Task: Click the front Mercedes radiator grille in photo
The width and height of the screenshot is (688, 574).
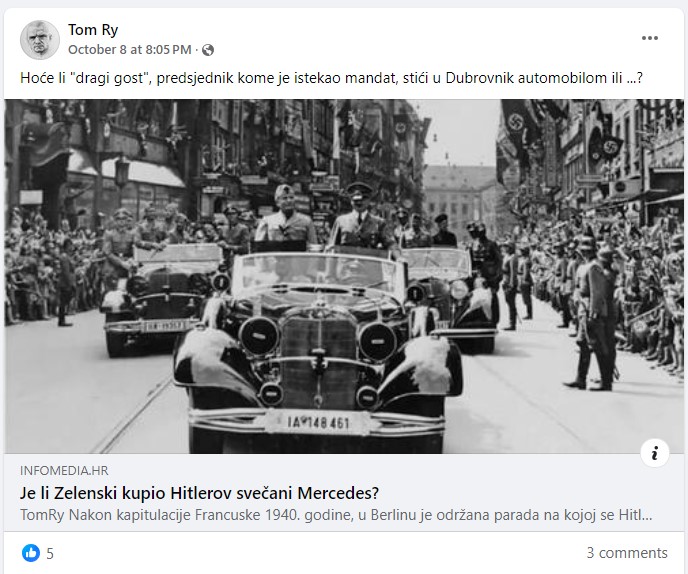Action: [x=319, y=361]
